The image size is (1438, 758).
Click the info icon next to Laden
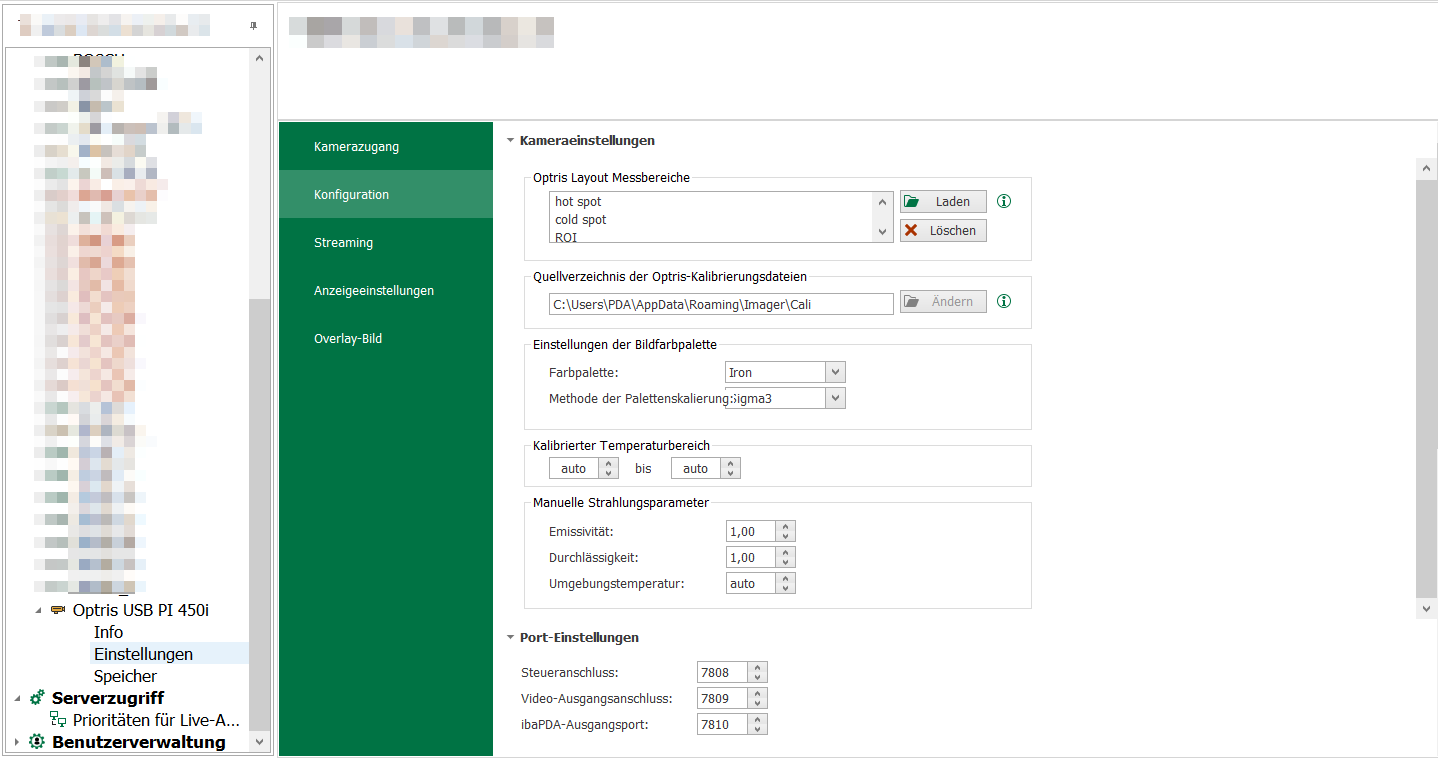coord(1005,201)
